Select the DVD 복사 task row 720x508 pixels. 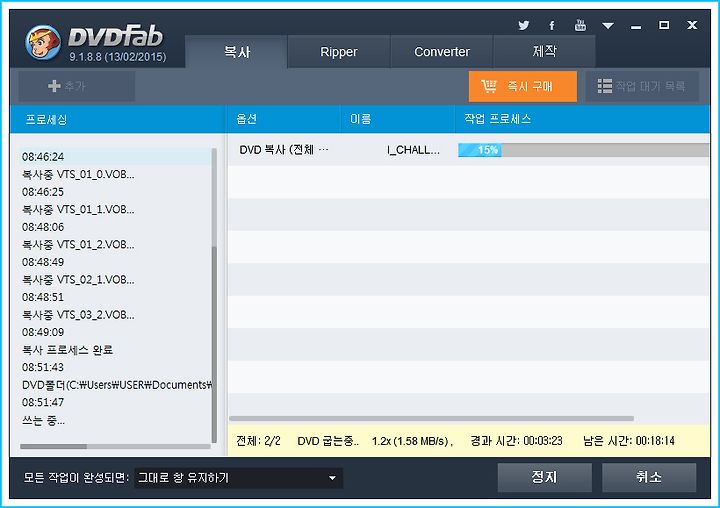click(x=468, y=150)
